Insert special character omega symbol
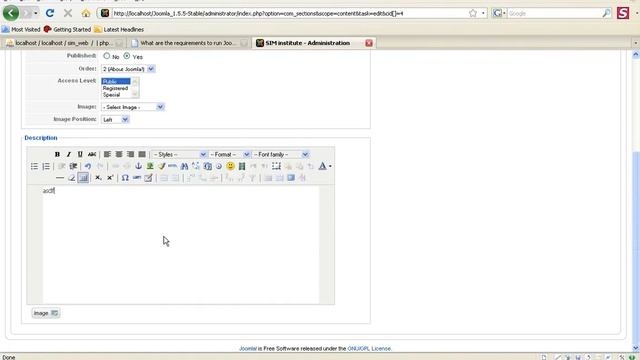 125,178
